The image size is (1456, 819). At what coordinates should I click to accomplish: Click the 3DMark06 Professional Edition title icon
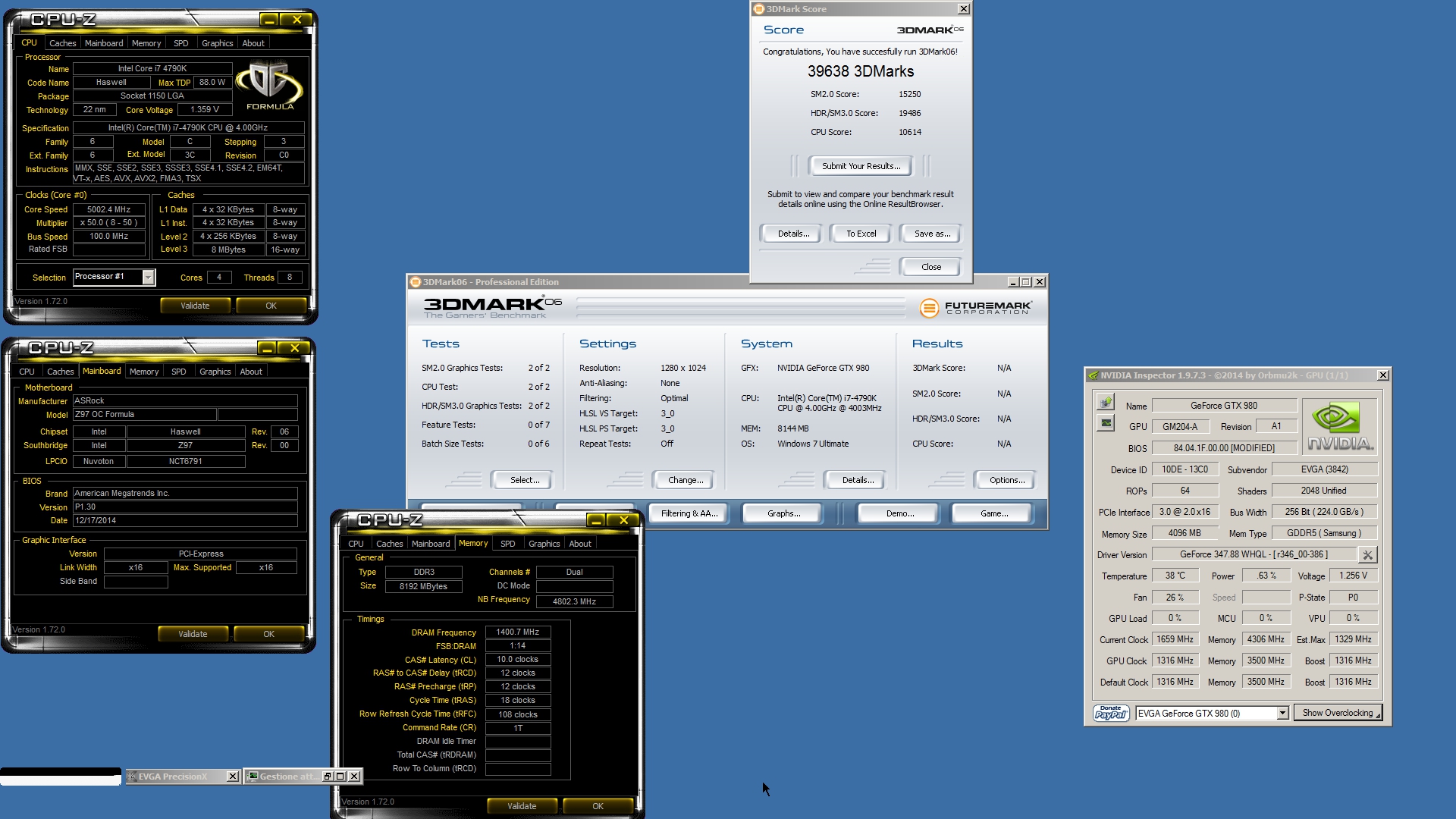415,282
